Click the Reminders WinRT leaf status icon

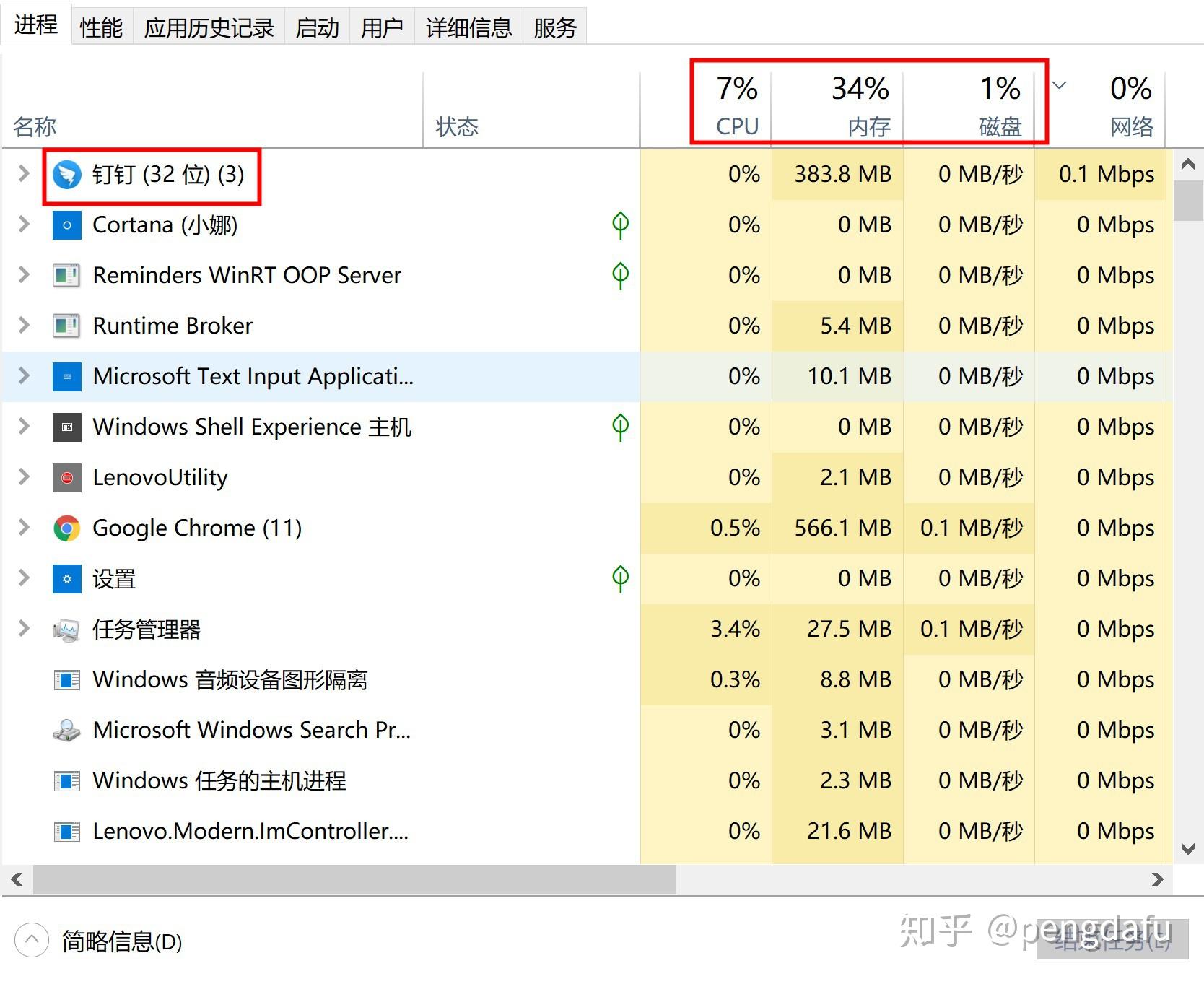[x=621, y=276]
